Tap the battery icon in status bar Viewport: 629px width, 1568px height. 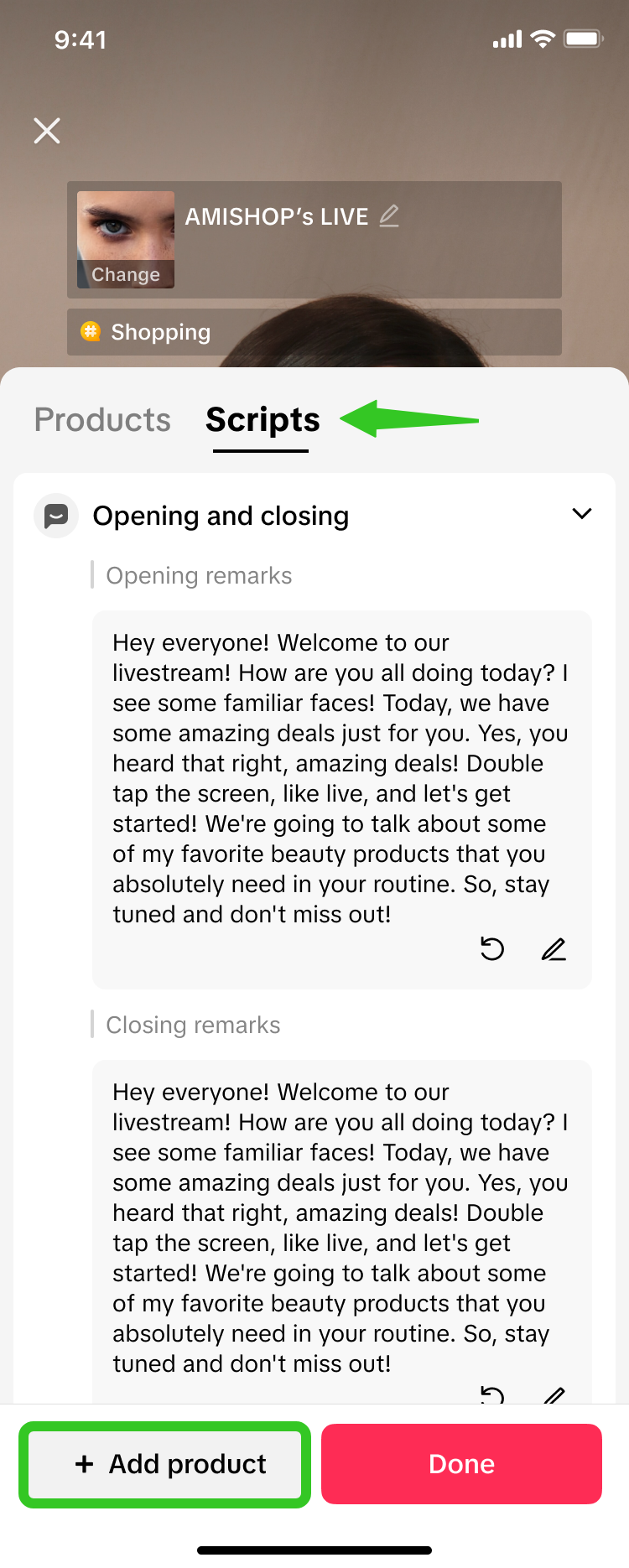pos(583,39)
